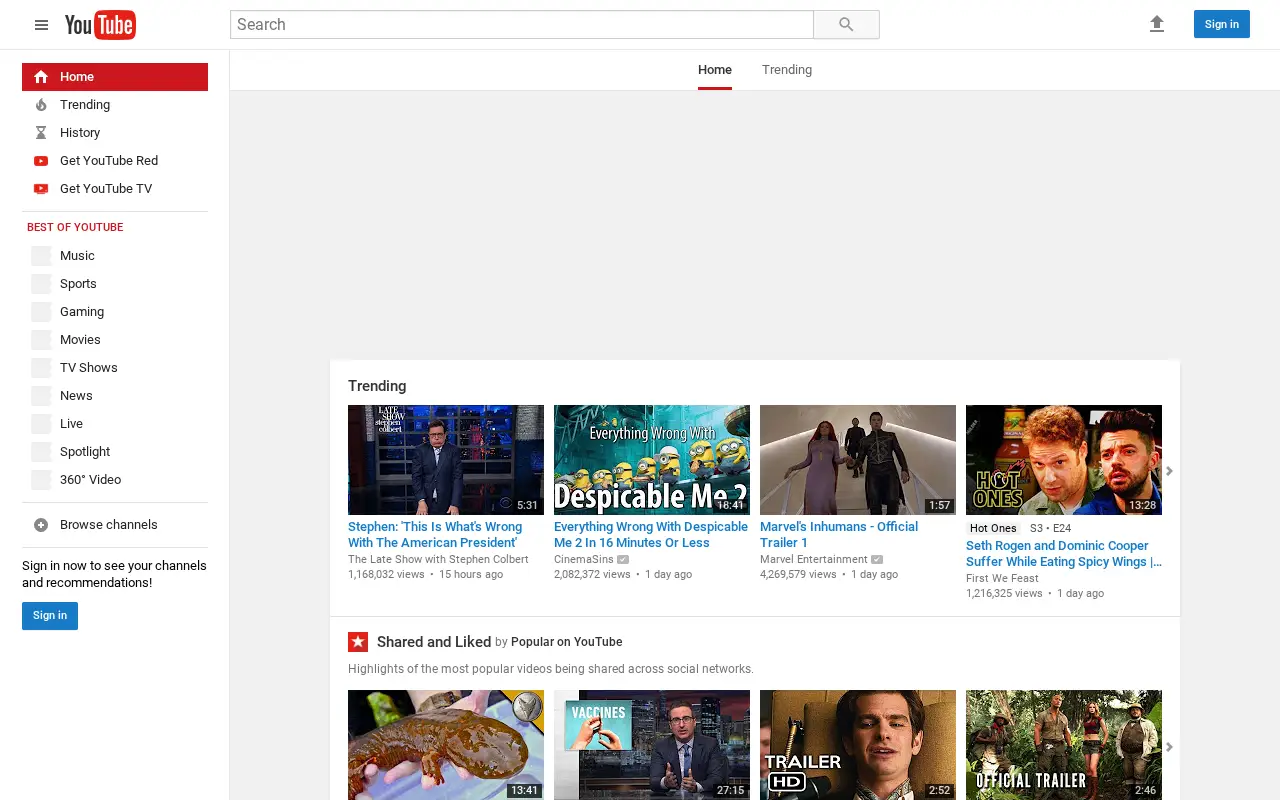Click the top-right Sign in button
The image size is (1280, 800).
pos(1221,24)
